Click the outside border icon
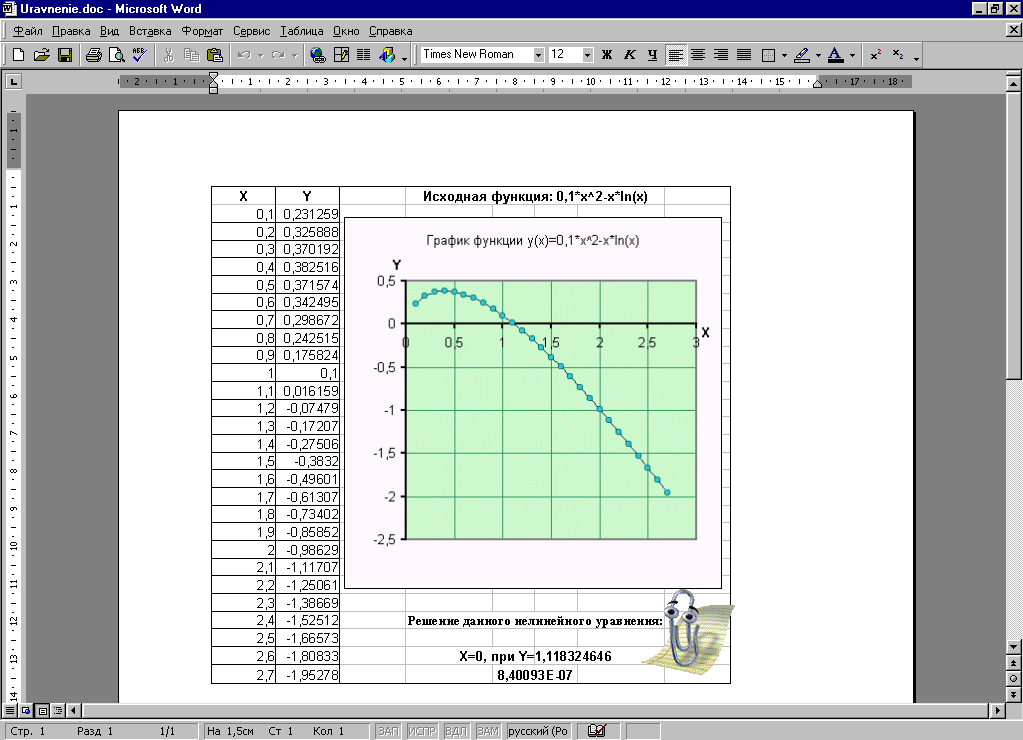This screenshot has width=1023, height=740. pos(769,55)
